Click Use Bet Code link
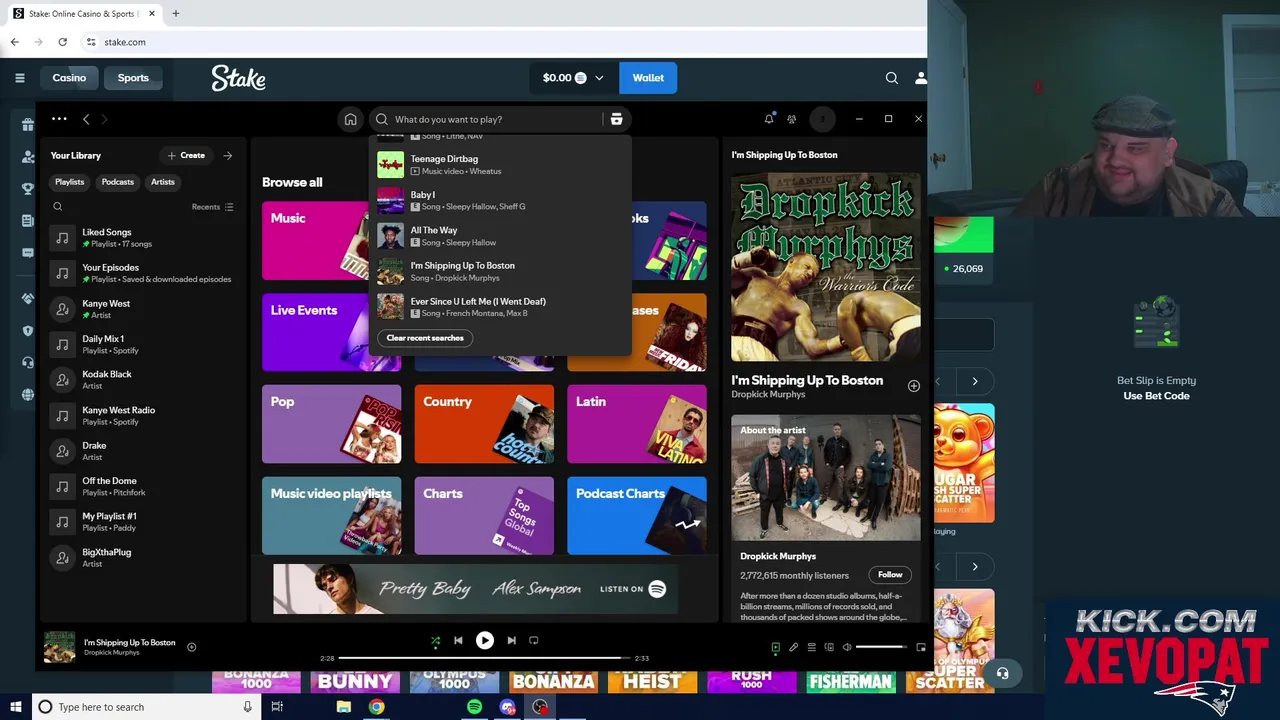Screen dimensions: 1280x720 tap(1156, 396)
